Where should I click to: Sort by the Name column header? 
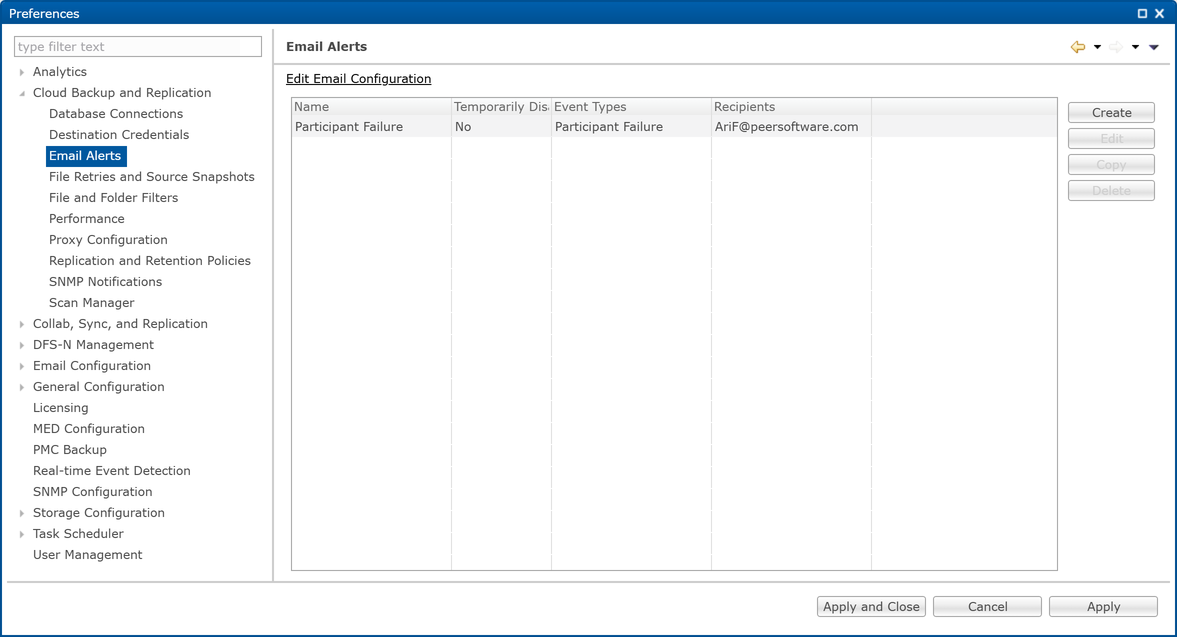click(372, 107)
